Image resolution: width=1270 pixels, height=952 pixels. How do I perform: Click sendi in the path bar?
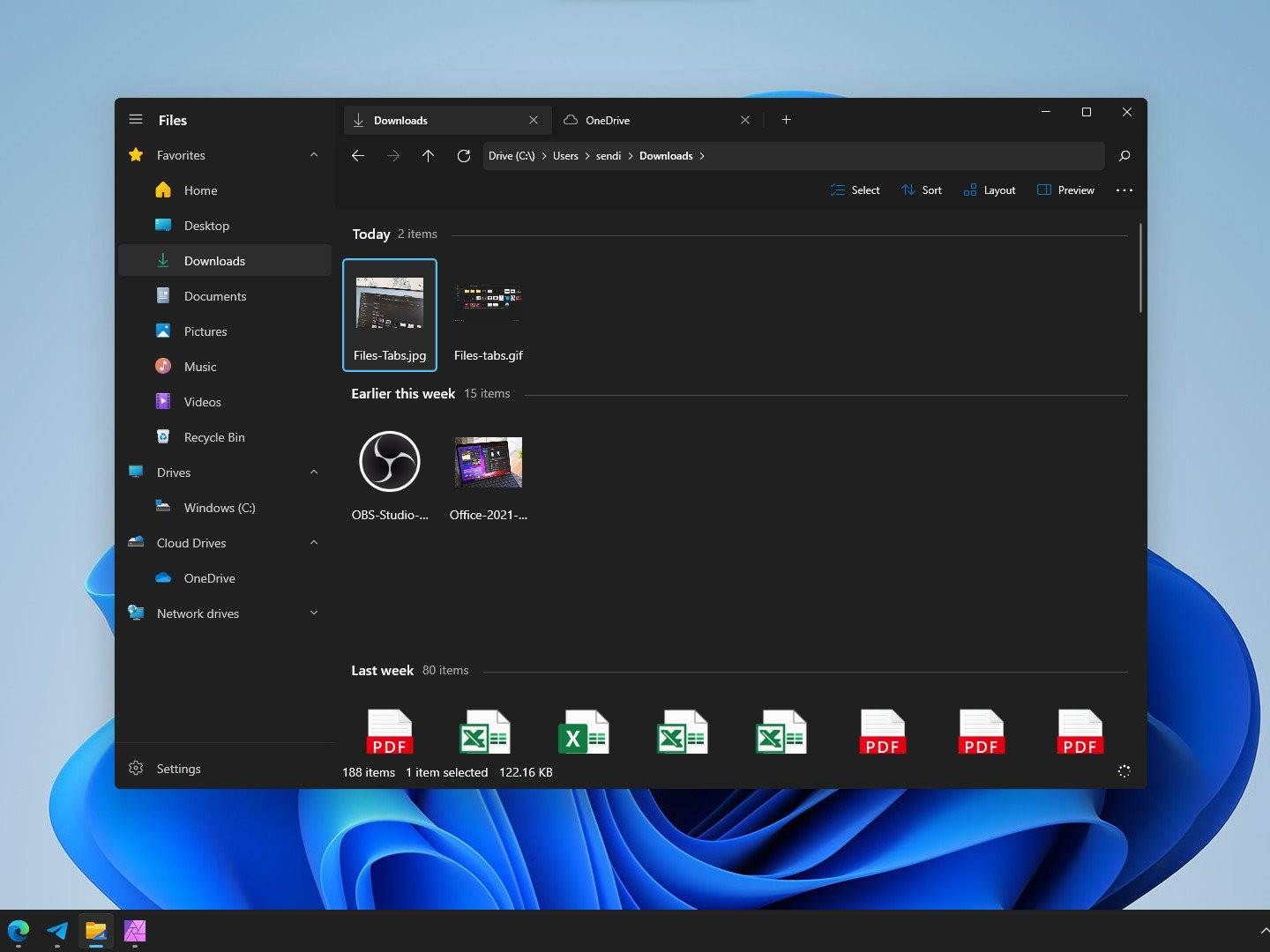click(609, 156)
